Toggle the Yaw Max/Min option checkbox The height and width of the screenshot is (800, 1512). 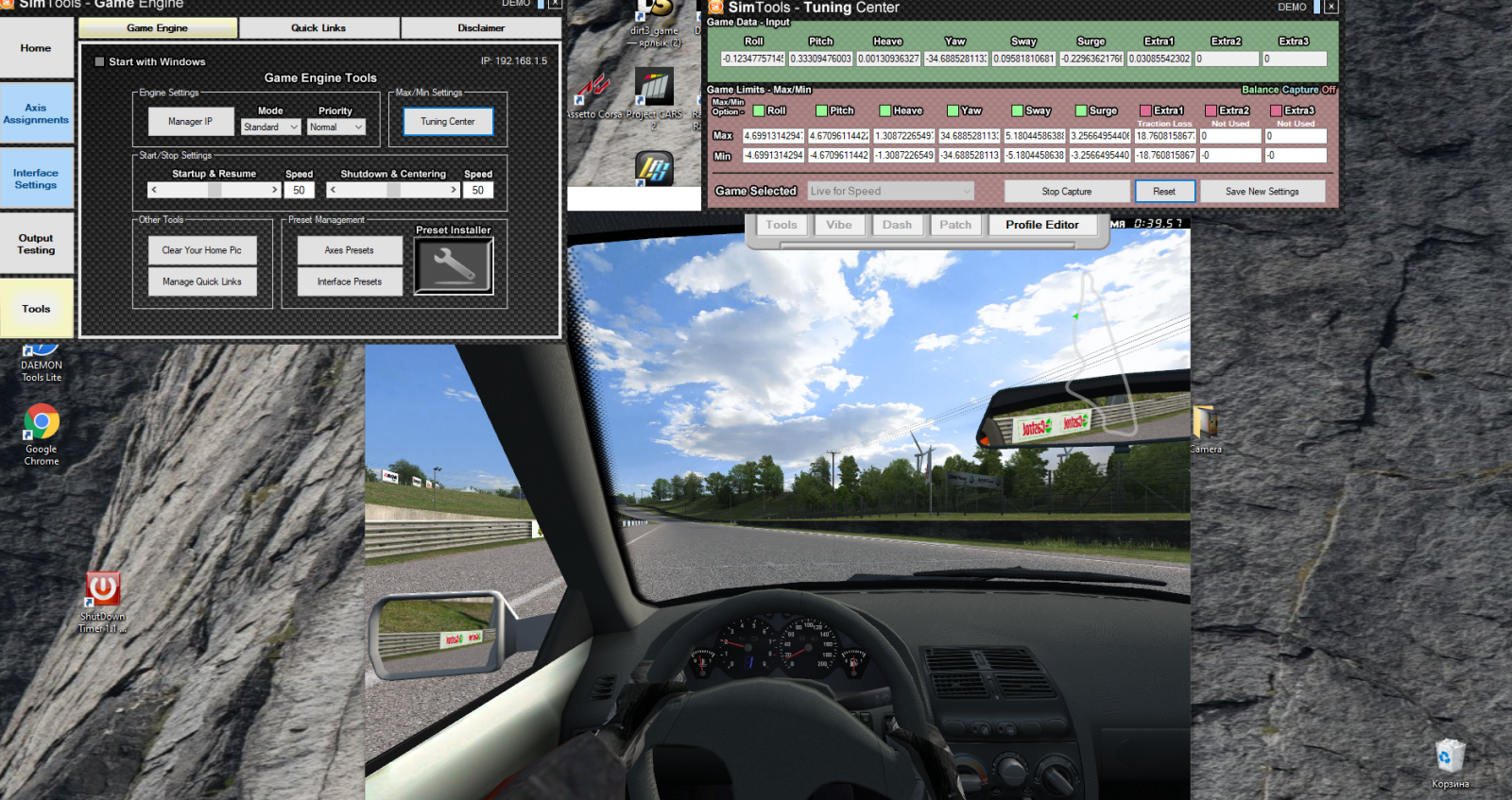954,111
